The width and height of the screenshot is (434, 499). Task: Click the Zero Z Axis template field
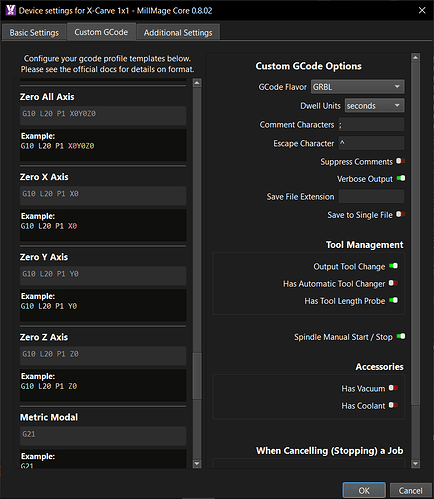pos(103,356)
